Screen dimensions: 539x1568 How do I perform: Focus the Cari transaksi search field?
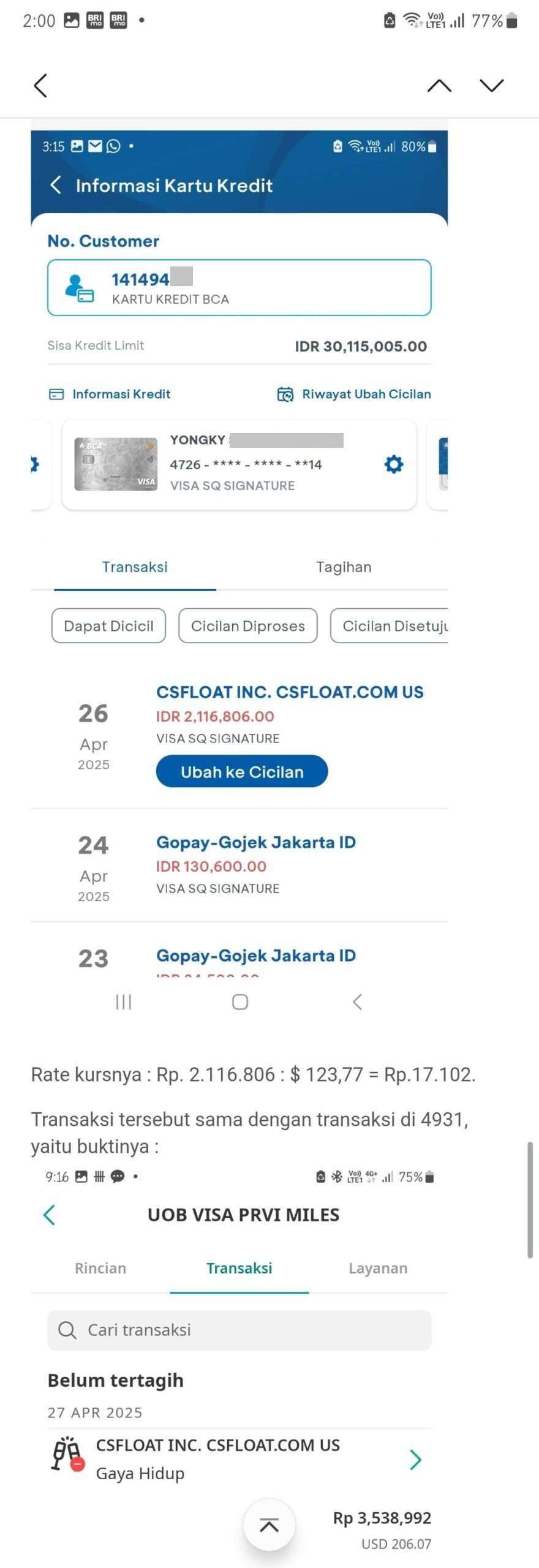[x=239, y=1330]
